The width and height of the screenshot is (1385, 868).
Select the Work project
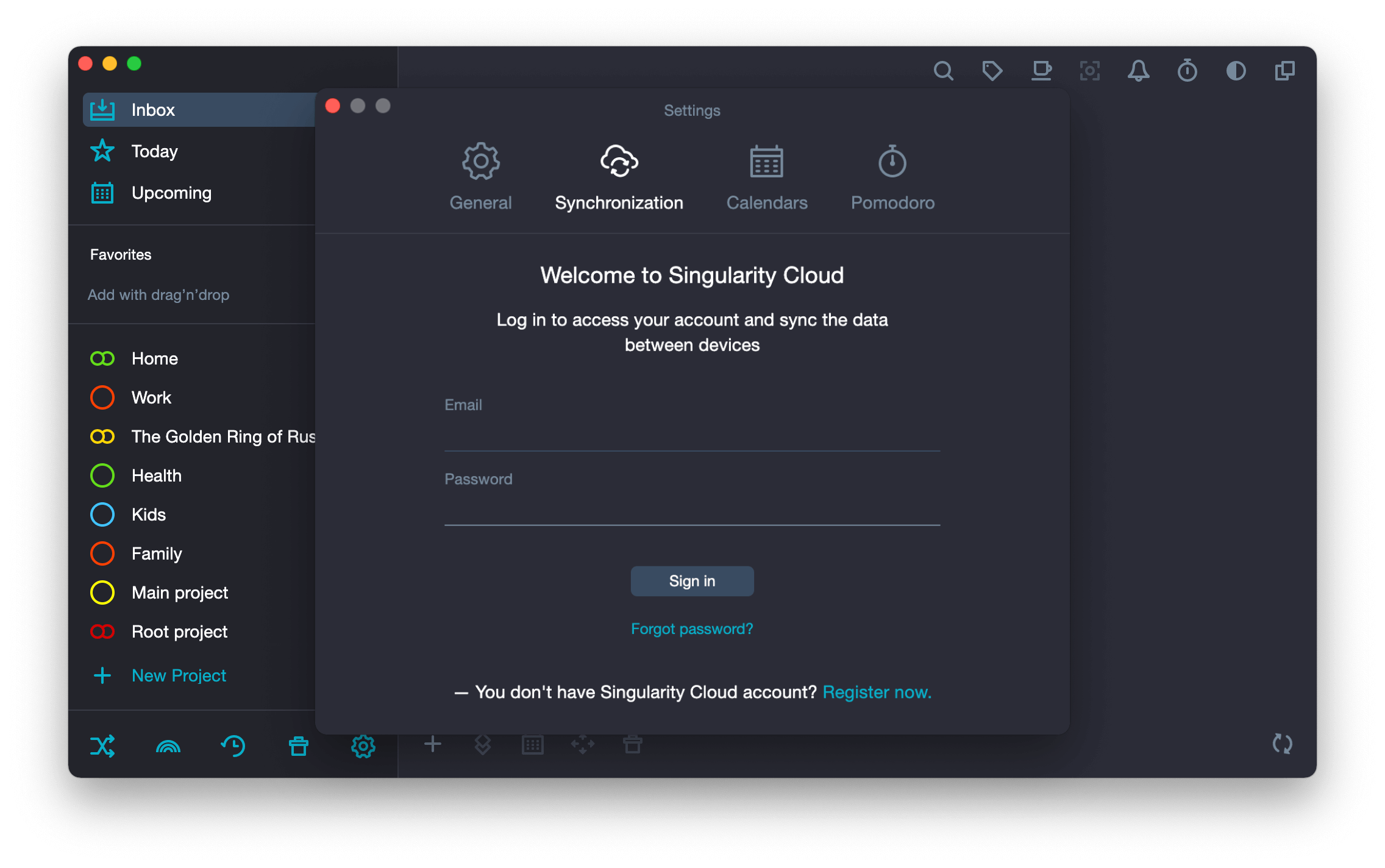click(x=199, y=397)
